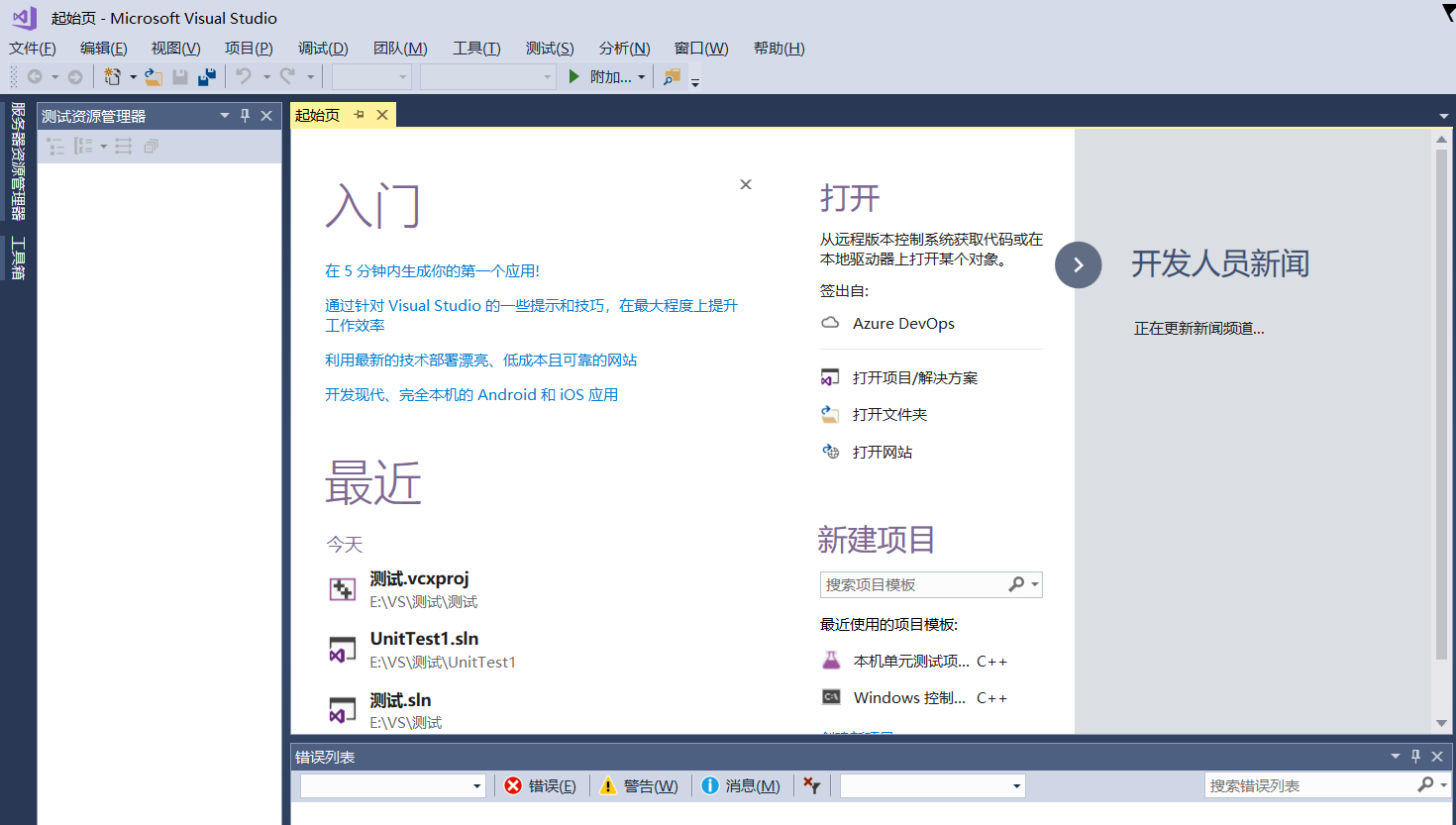Open the 测试资源管理器 window options dropdown

click(x=225, y=116)
